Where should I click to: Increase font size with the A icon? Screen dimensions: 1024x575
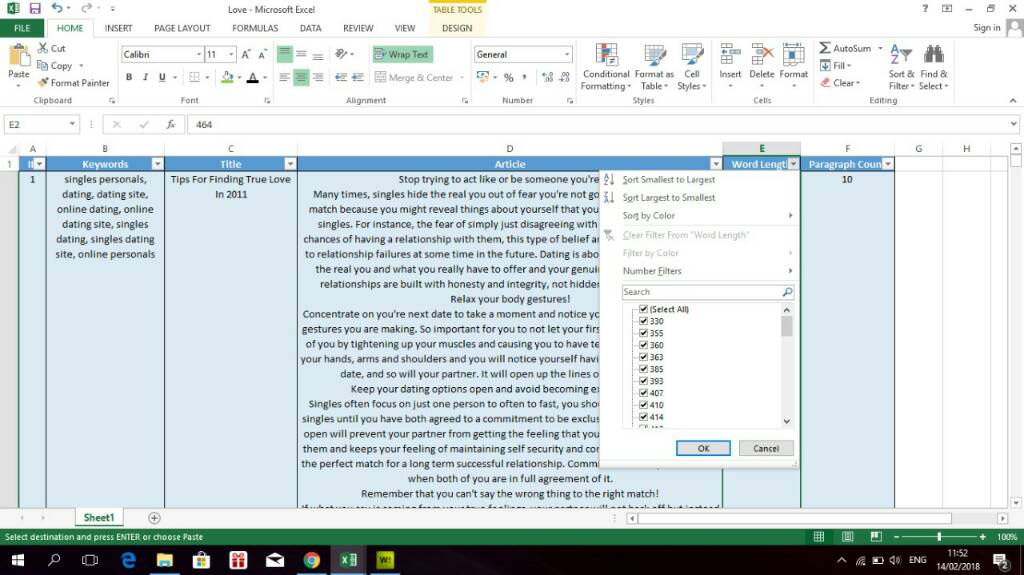click(x=246, y=54)
